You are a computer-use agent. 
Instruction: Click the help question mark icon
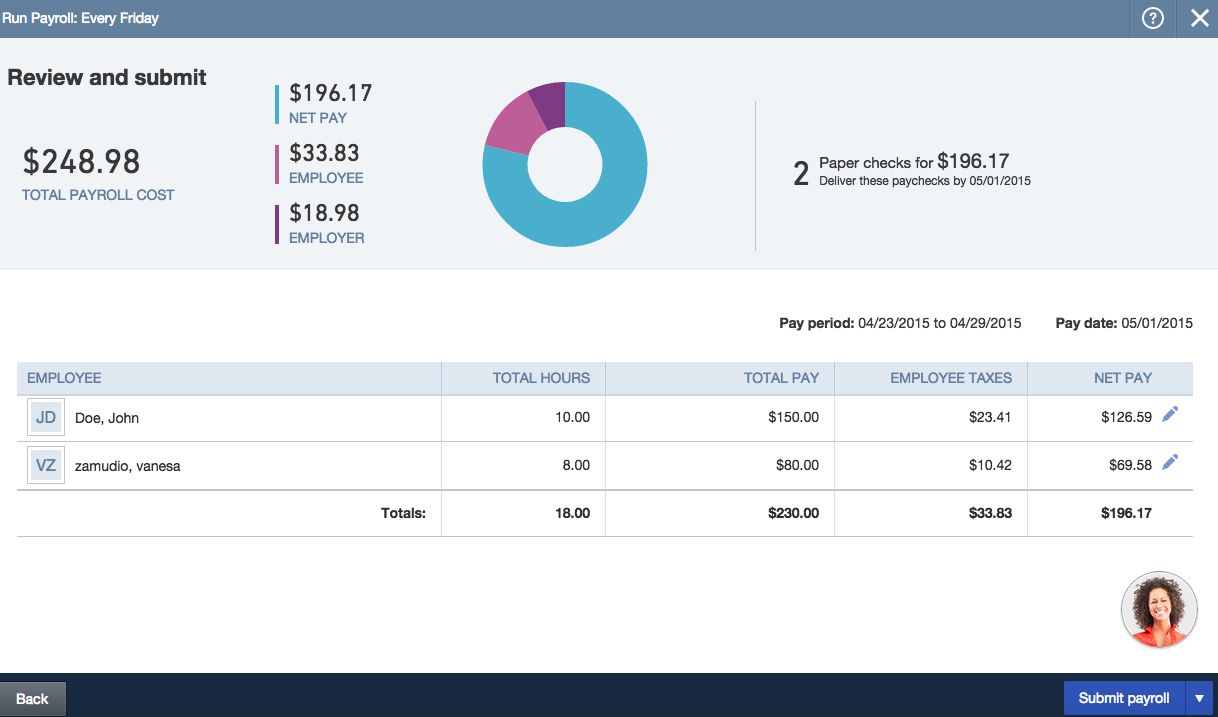click(x=1153, y=18)
